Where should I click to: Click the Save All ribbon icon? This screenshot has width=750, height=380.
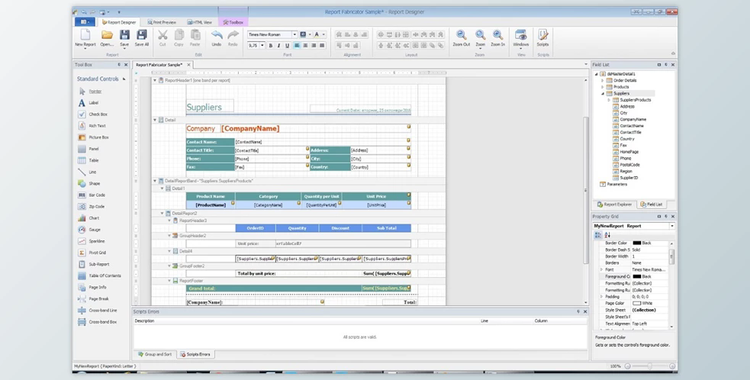point(142,38)
